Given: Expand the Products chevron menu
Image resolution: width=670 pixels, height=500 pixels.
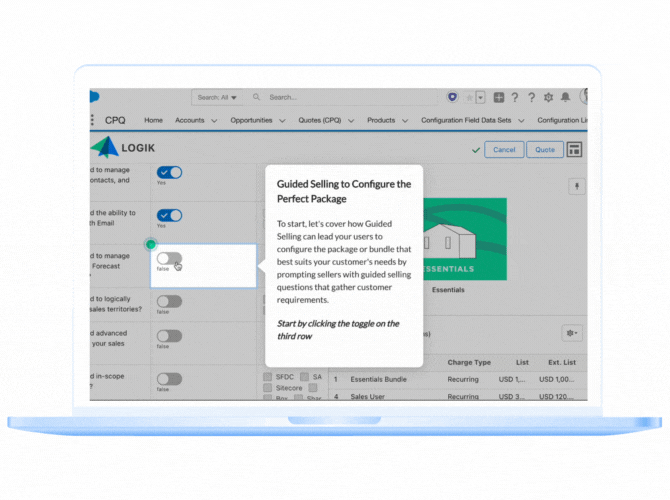Looking at the screenshot, I should click(x=405, y=121).
